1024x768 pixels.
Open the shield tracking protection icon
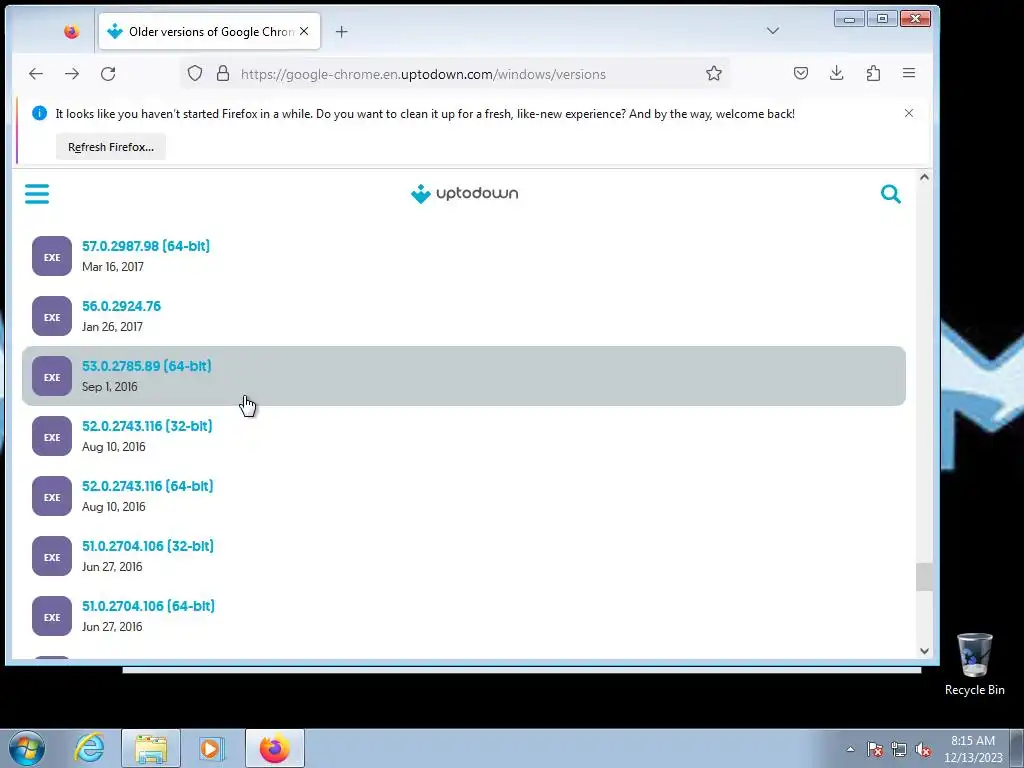click(x=195, y=73)
